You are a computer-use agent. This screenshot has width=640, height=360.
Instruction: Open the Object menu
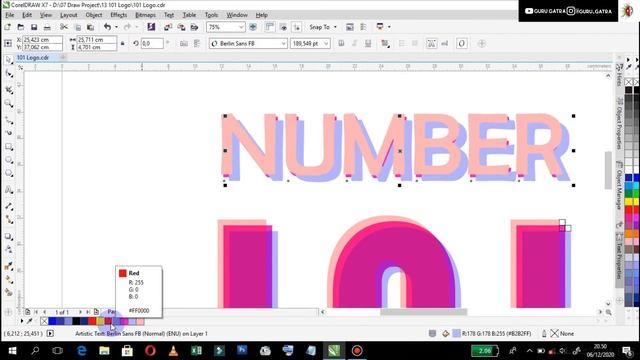(94, 15)
